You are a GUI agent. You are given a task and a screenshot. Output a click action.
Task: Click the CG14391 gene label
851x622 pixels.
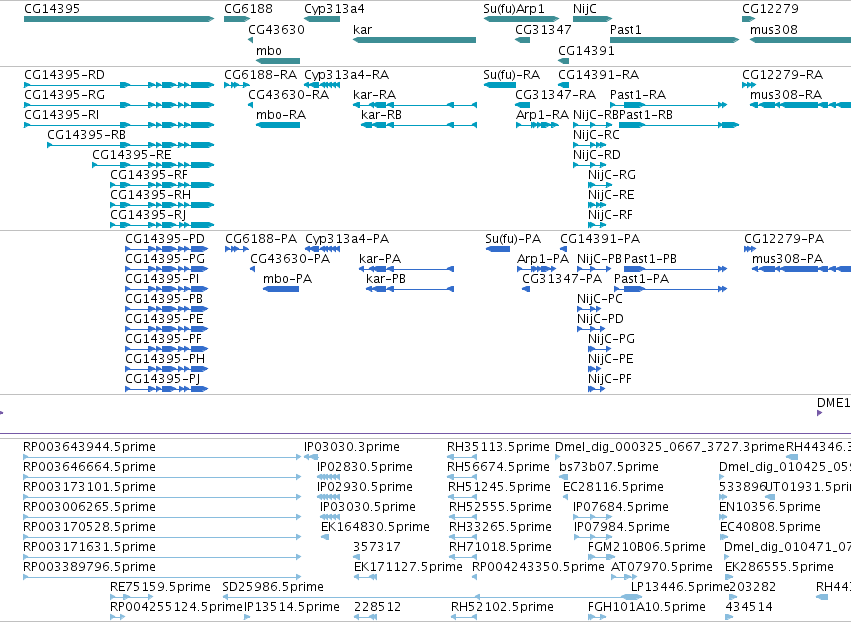click(586, 50)
